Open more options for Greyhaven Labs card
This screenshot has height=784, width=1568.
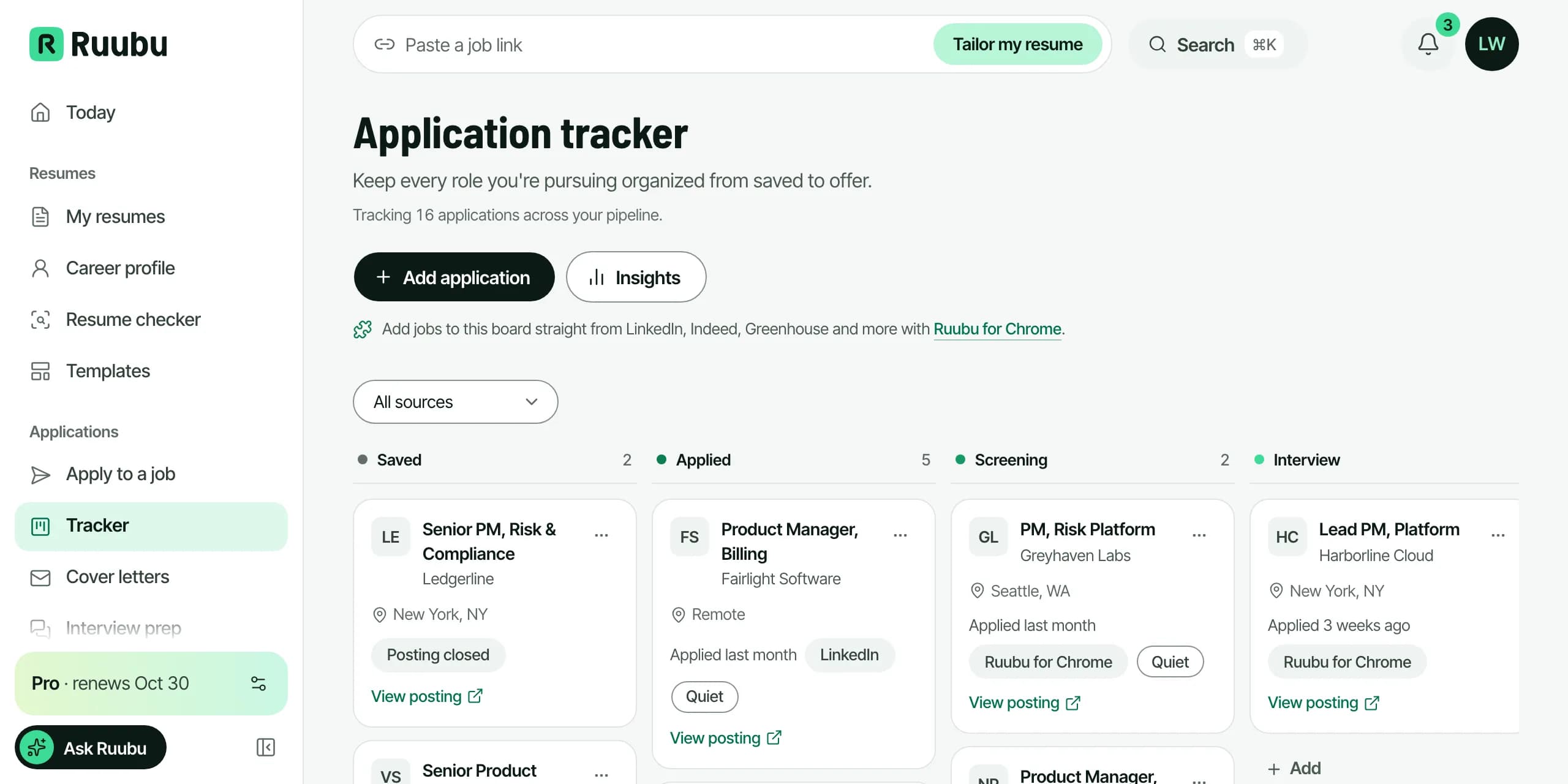(1199, 535)
